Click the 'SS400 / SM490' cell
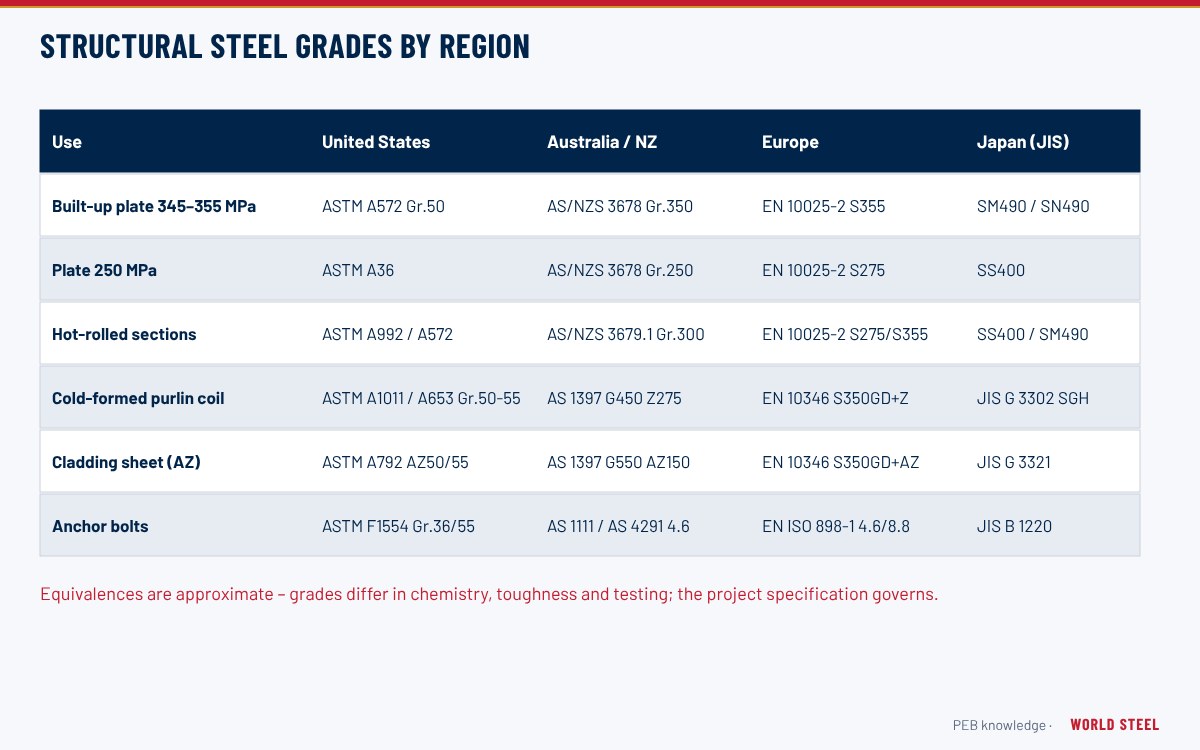The width and height of the screenshot is (1200, 750). [x=1033, y=334]
